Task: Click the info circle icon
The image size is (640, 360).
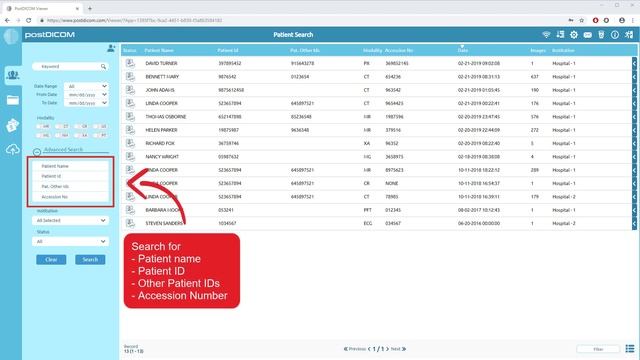Action: click(x=615, y=35)
